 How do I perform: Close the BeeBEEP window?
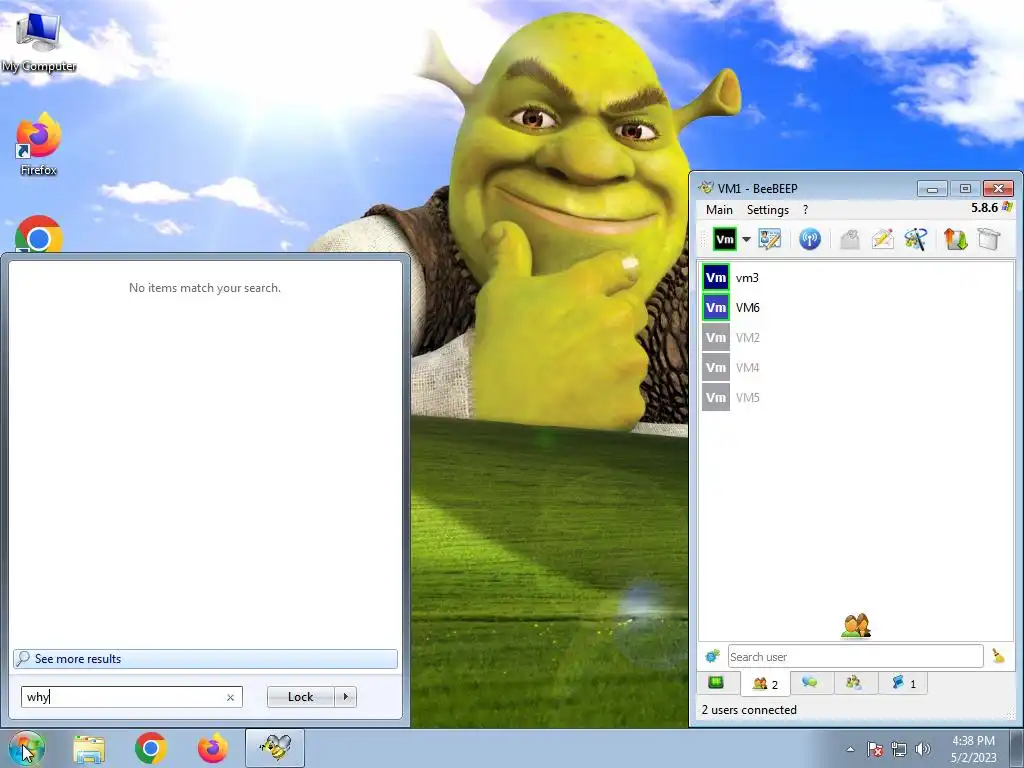999,189
